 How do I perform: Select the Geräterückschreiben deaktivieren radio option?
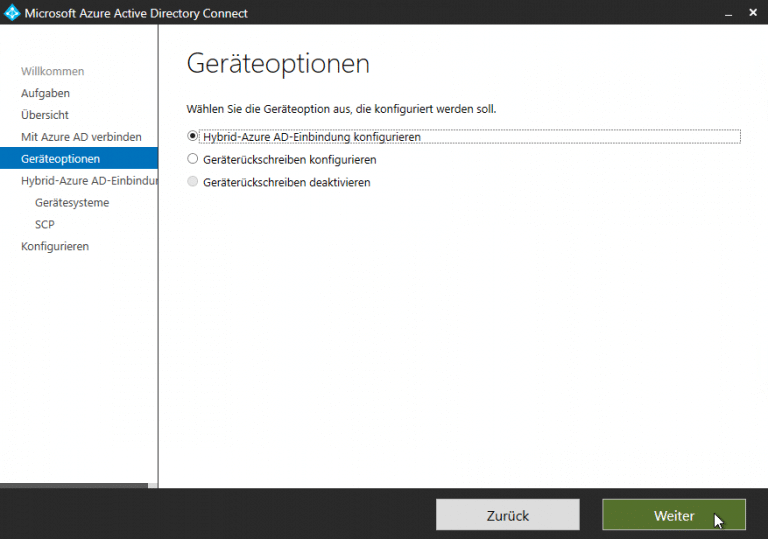coord(193,182)
